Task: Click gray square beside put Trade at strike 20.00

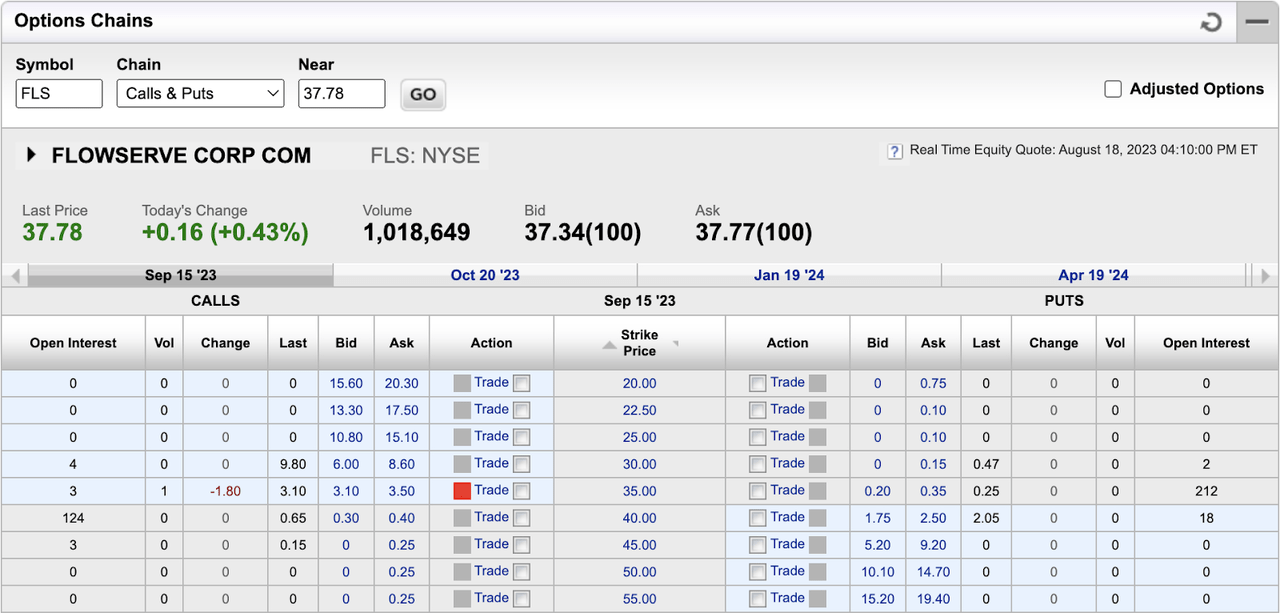Action: (818, 382)
